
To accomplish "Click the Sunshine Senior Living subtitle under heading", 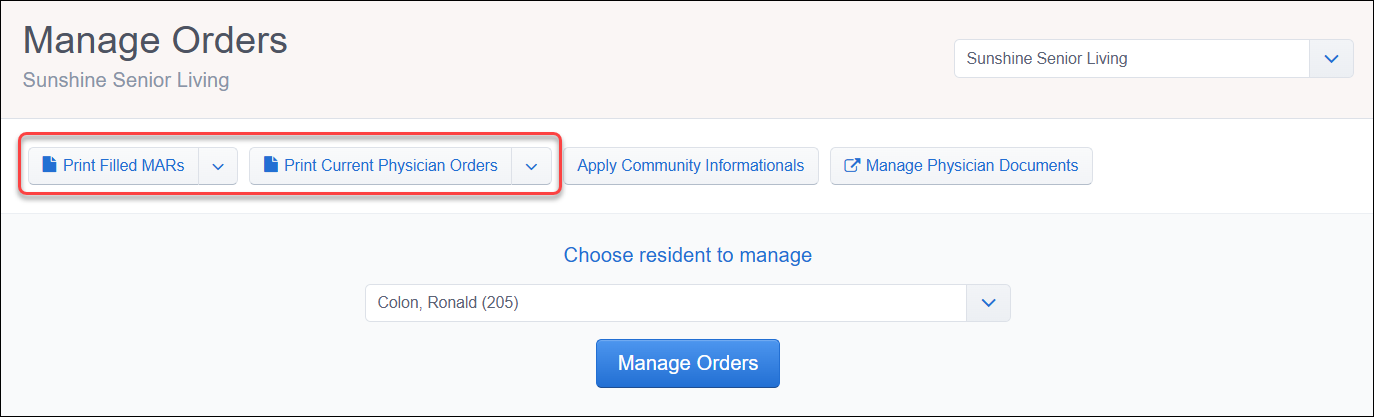I will 126,80.
